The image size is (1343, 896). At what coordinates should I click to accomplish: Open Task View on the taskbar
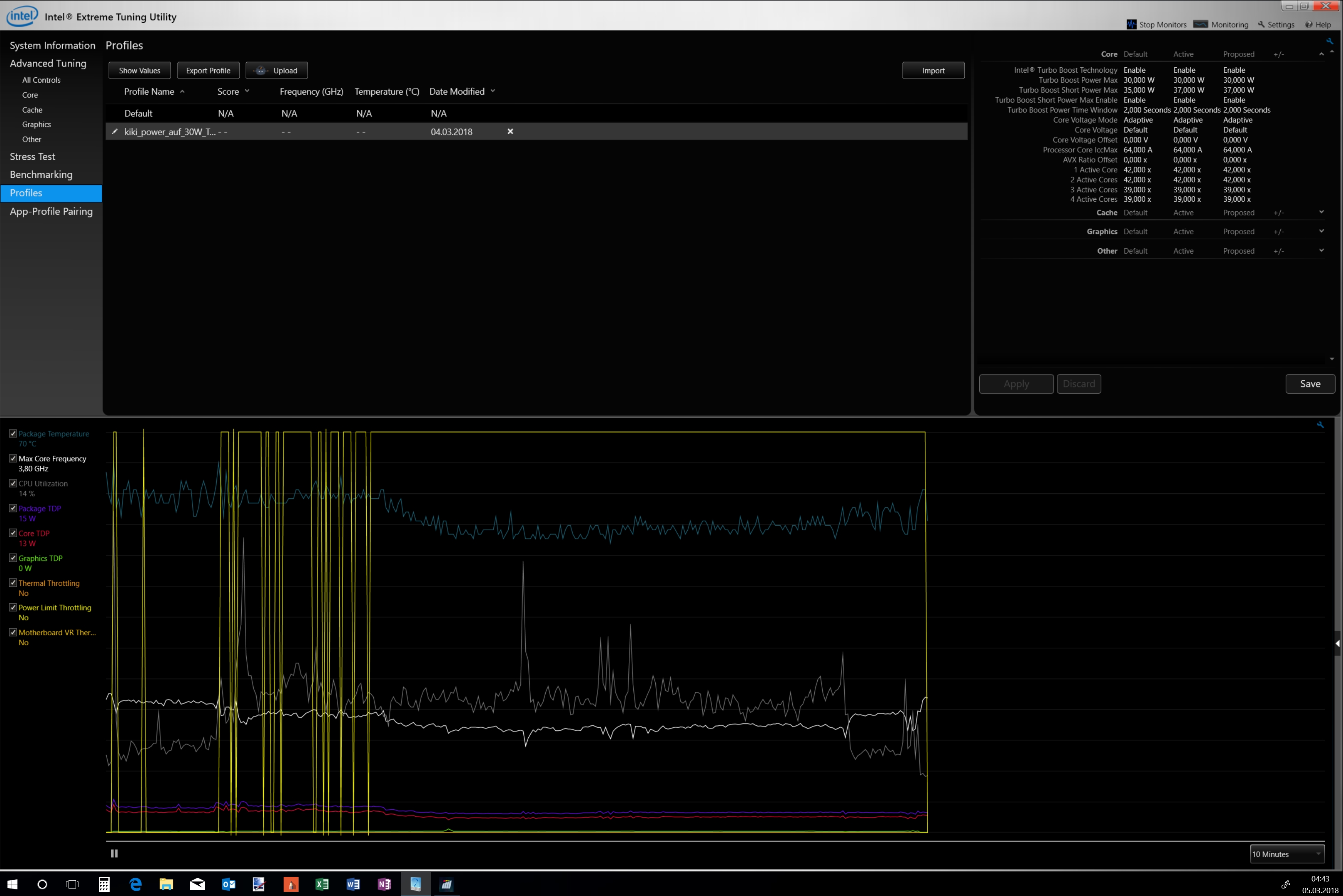(x=72, y=884)
